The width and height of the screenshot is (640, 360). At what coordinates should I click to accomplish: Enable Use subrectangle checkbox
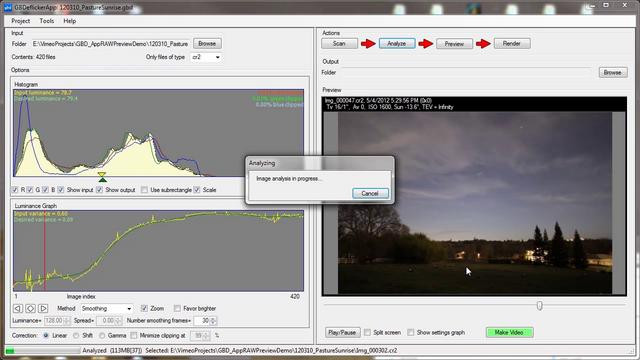coord(144,190)
